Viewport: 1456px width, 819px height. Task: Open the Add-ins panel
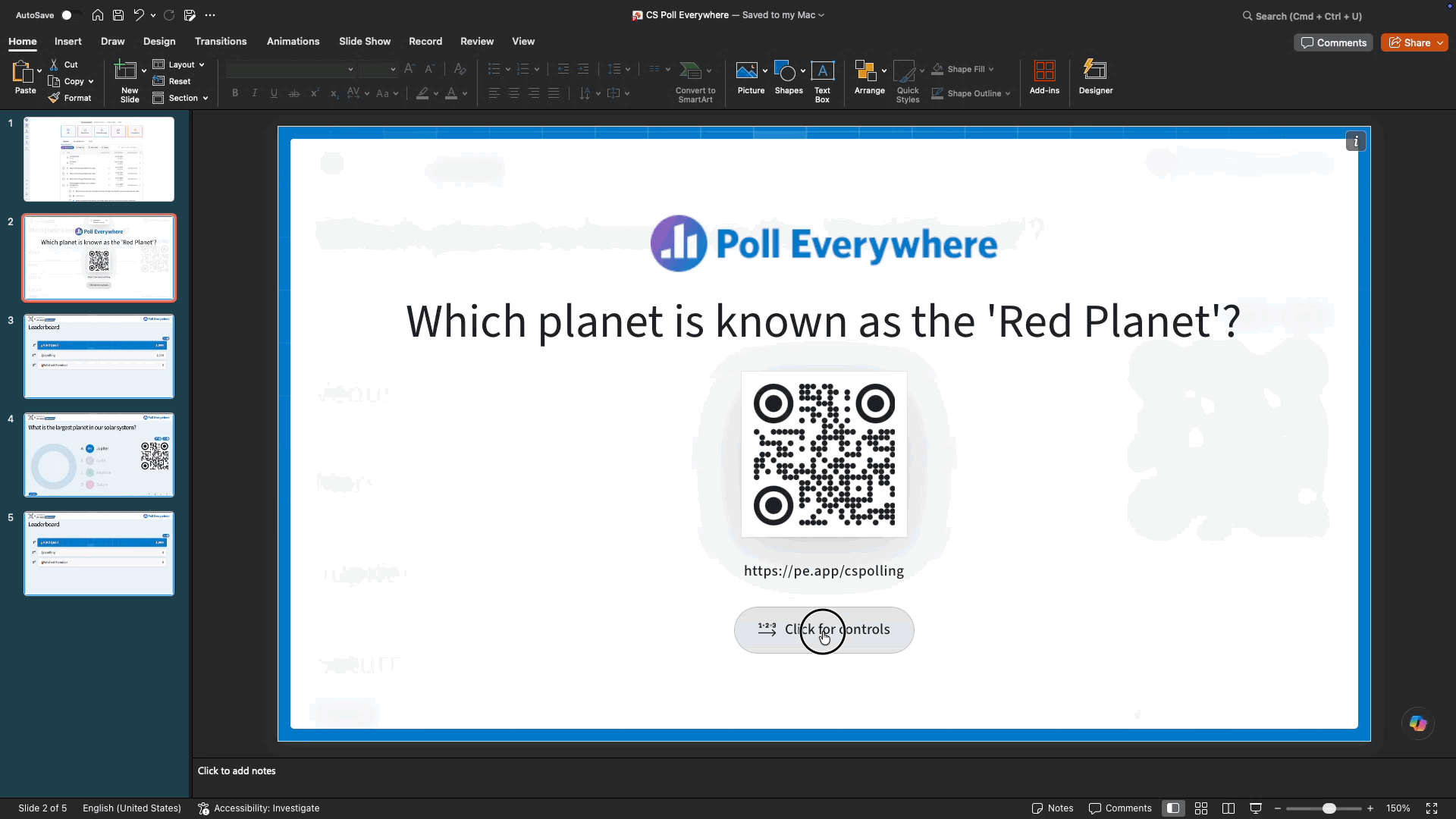coord(1044,78)
